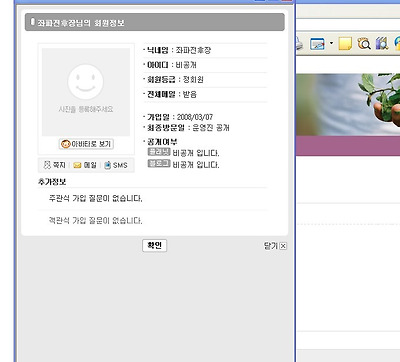Viewport: 400px width, 362px height.
Task: Click the 추가정보 heading
Action: pyautogui.click(x=52, y=182)
